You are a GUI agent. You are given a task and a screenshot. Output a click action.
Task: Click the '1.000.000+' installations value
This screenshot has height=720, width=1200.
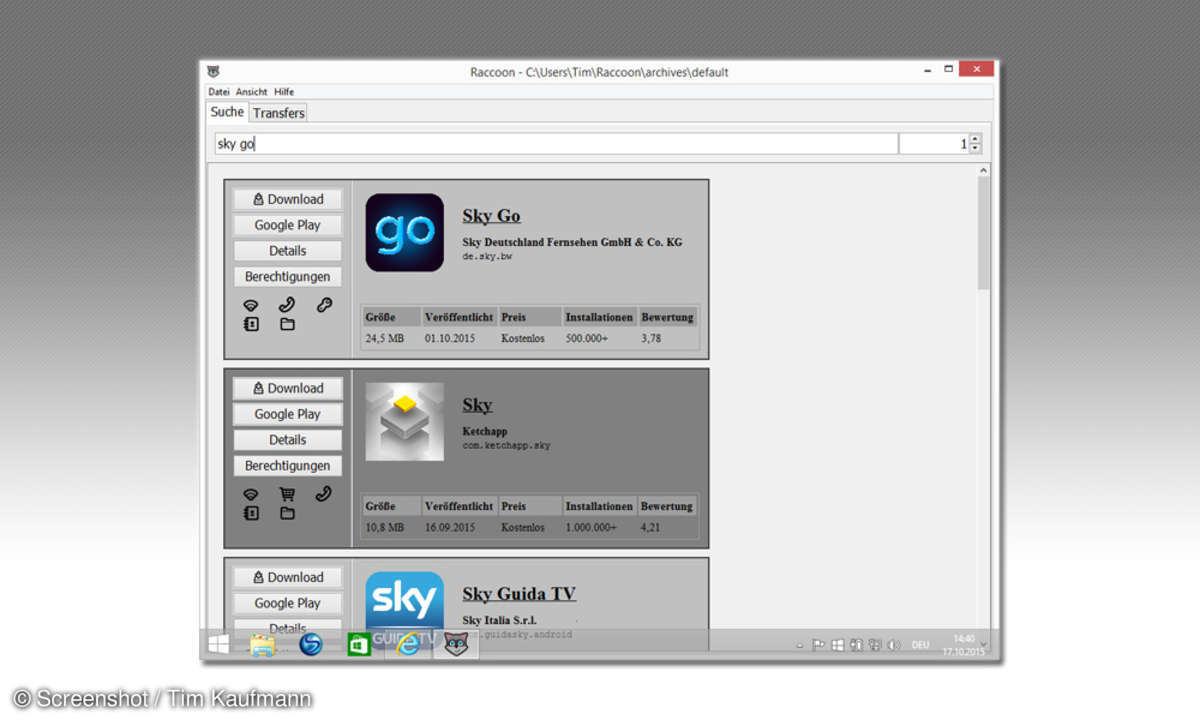pos(592,528)
